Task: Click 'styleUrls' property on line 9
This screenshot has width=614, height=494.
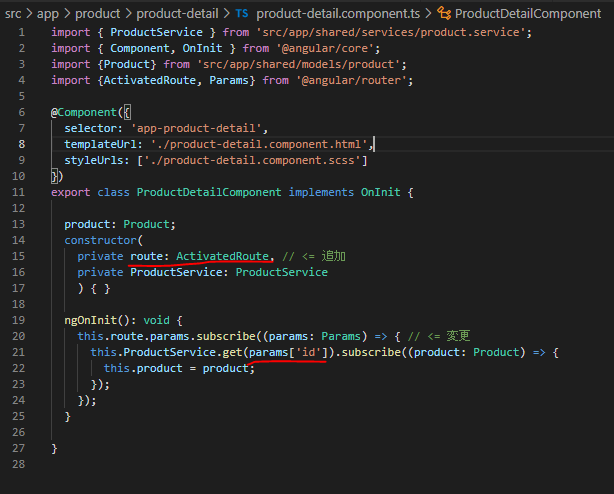Action: tap(94, 160)
